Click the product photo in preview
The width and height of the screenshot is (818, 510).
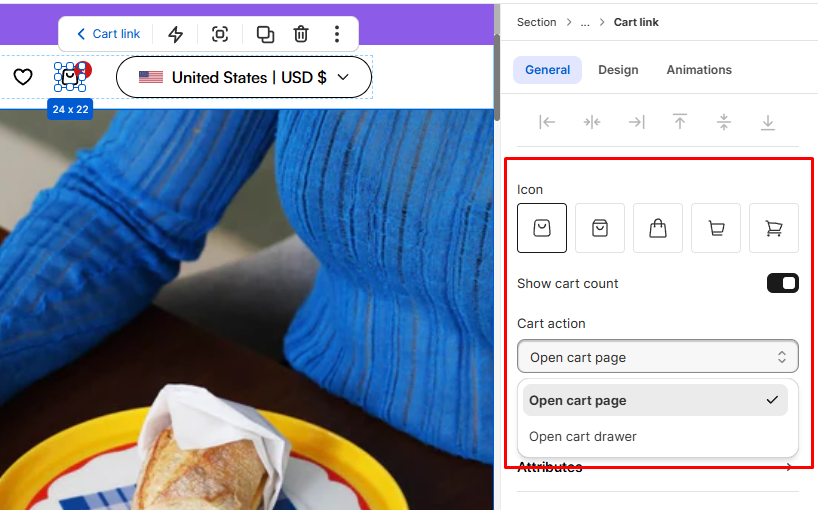247,310
